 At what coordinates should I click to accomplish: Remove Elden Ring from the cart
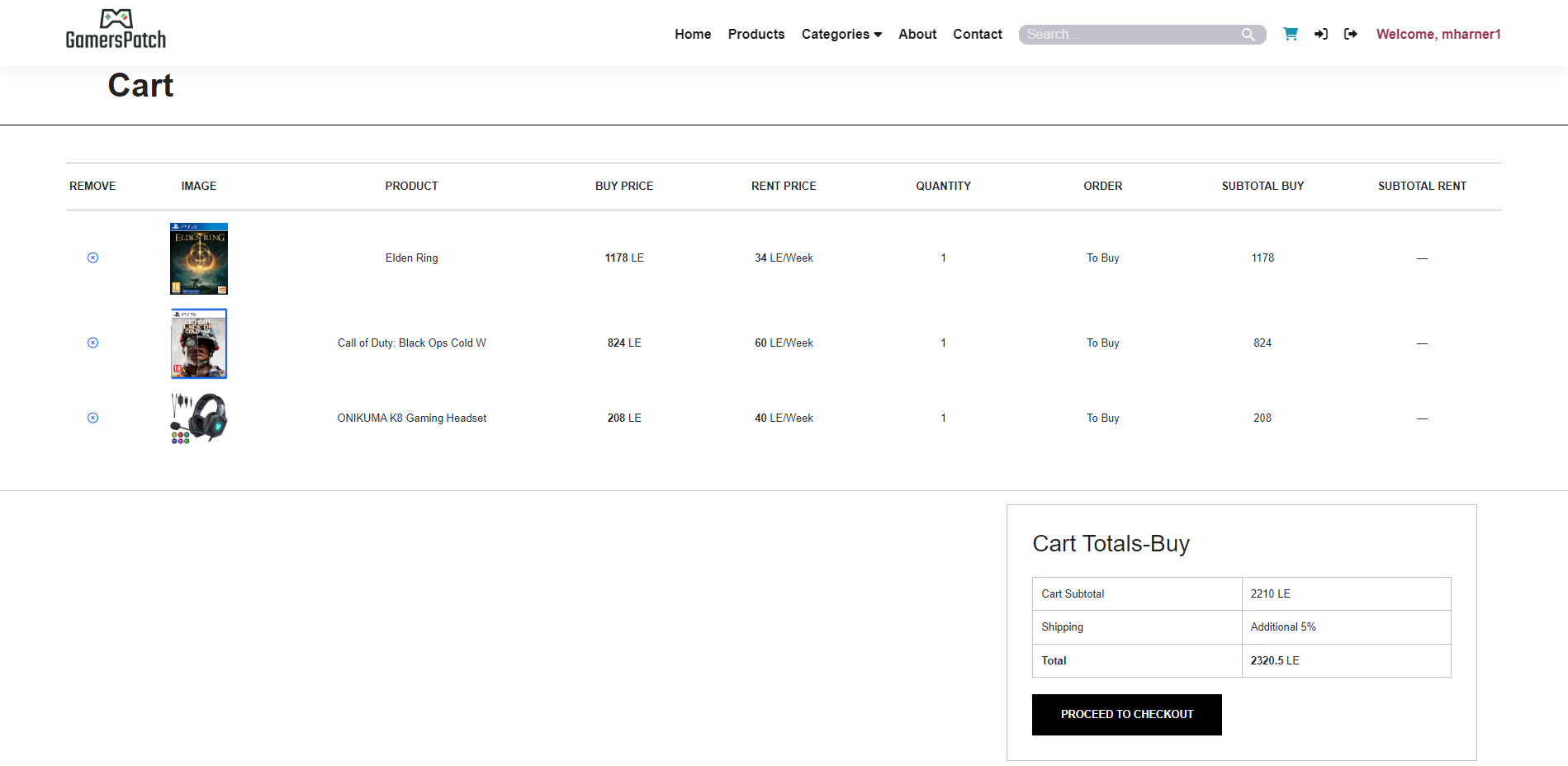click(92, 258)
